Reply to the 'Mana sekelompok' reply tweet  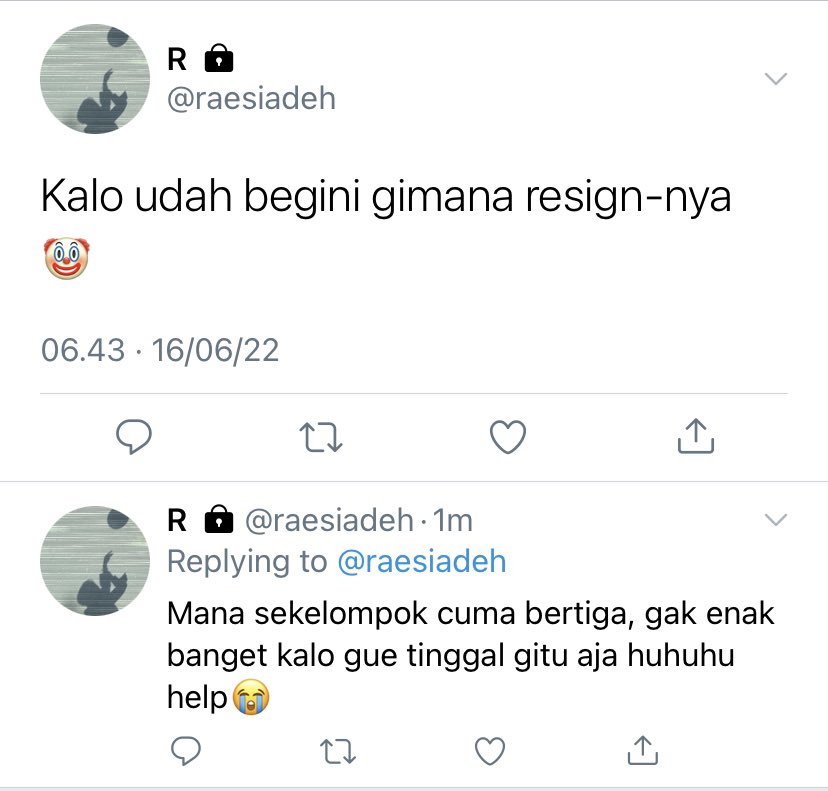pyautogui.click(x=186, y=750)
